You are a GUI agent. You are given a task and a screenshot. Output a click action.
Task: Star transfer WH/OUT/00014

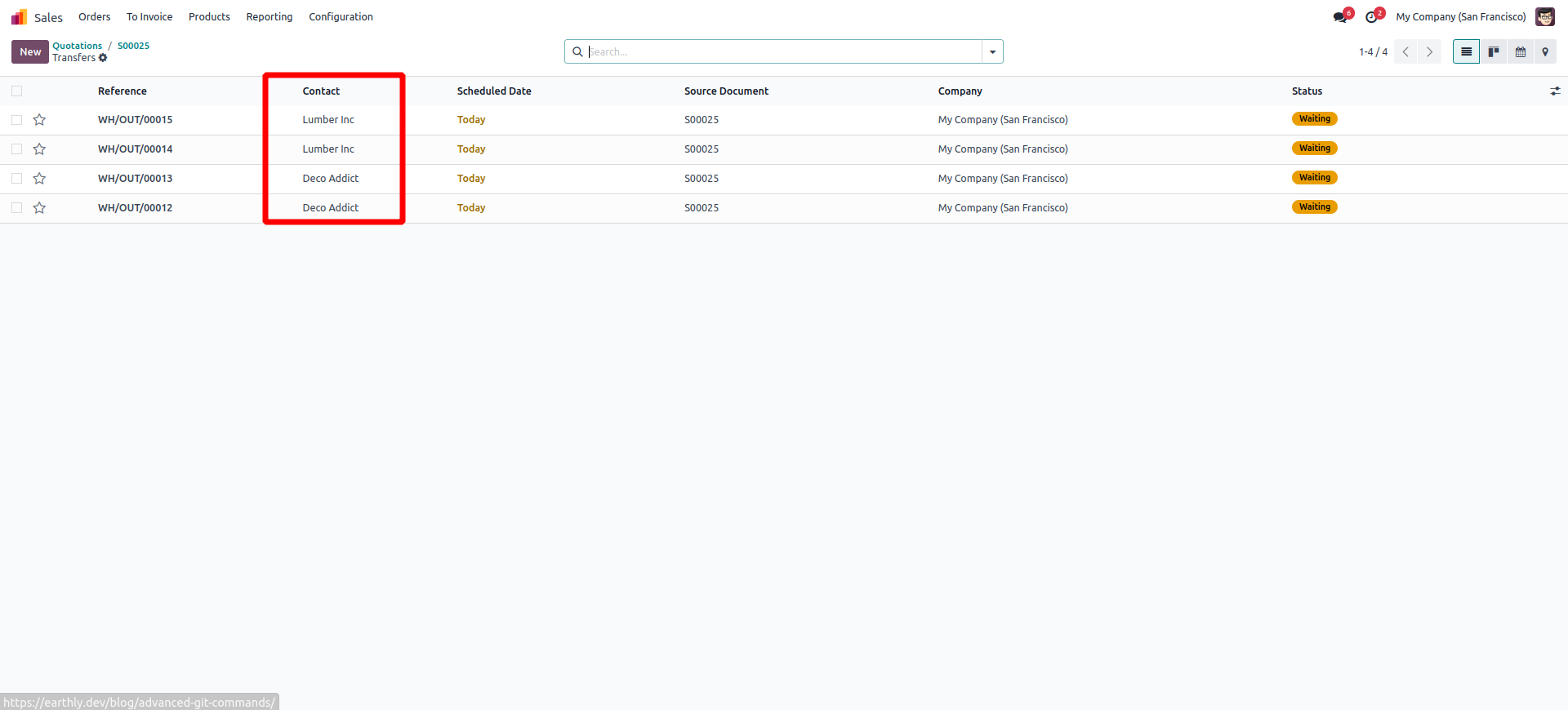39,149
